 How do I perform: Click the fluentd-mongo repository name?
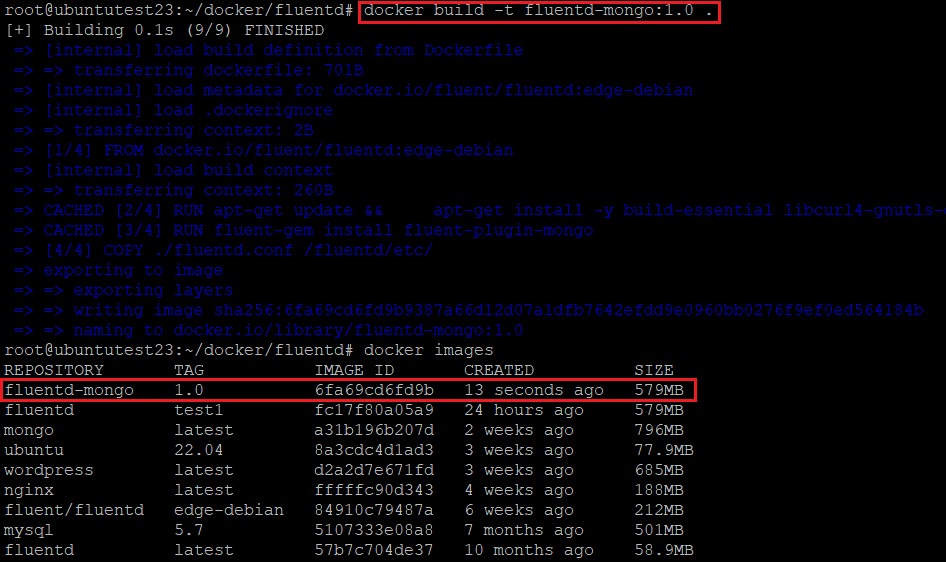click(x=69, y=390)
